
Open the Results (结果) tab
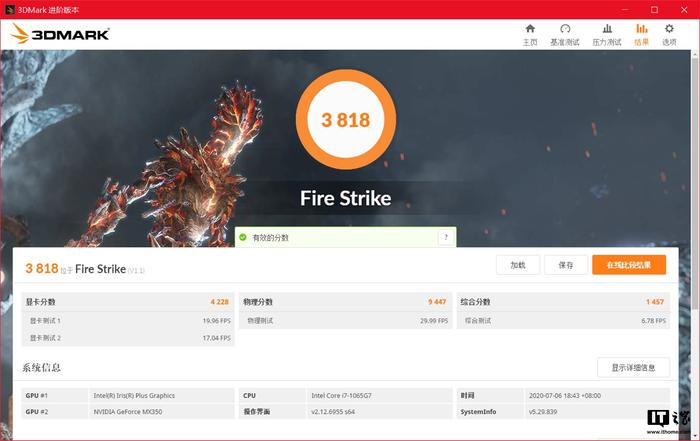642,35
